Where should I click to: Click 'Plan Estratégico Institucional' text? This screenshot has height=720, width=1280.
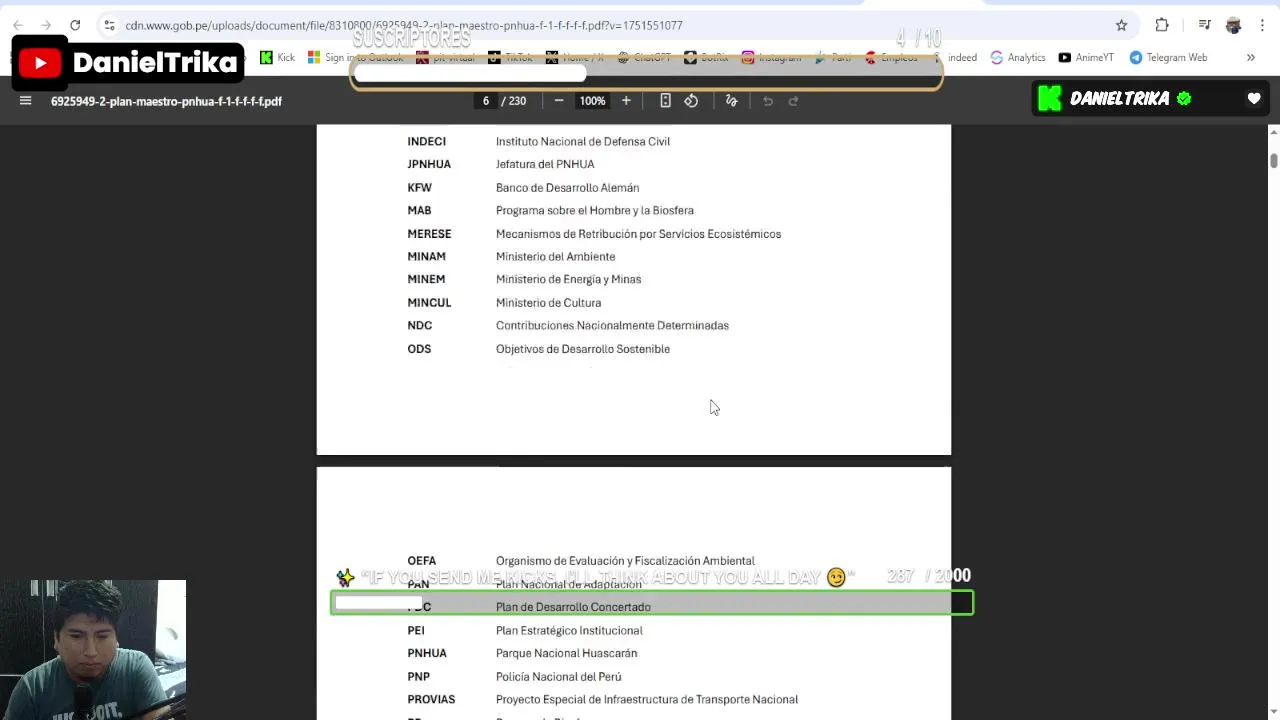(x=569, y=631)
